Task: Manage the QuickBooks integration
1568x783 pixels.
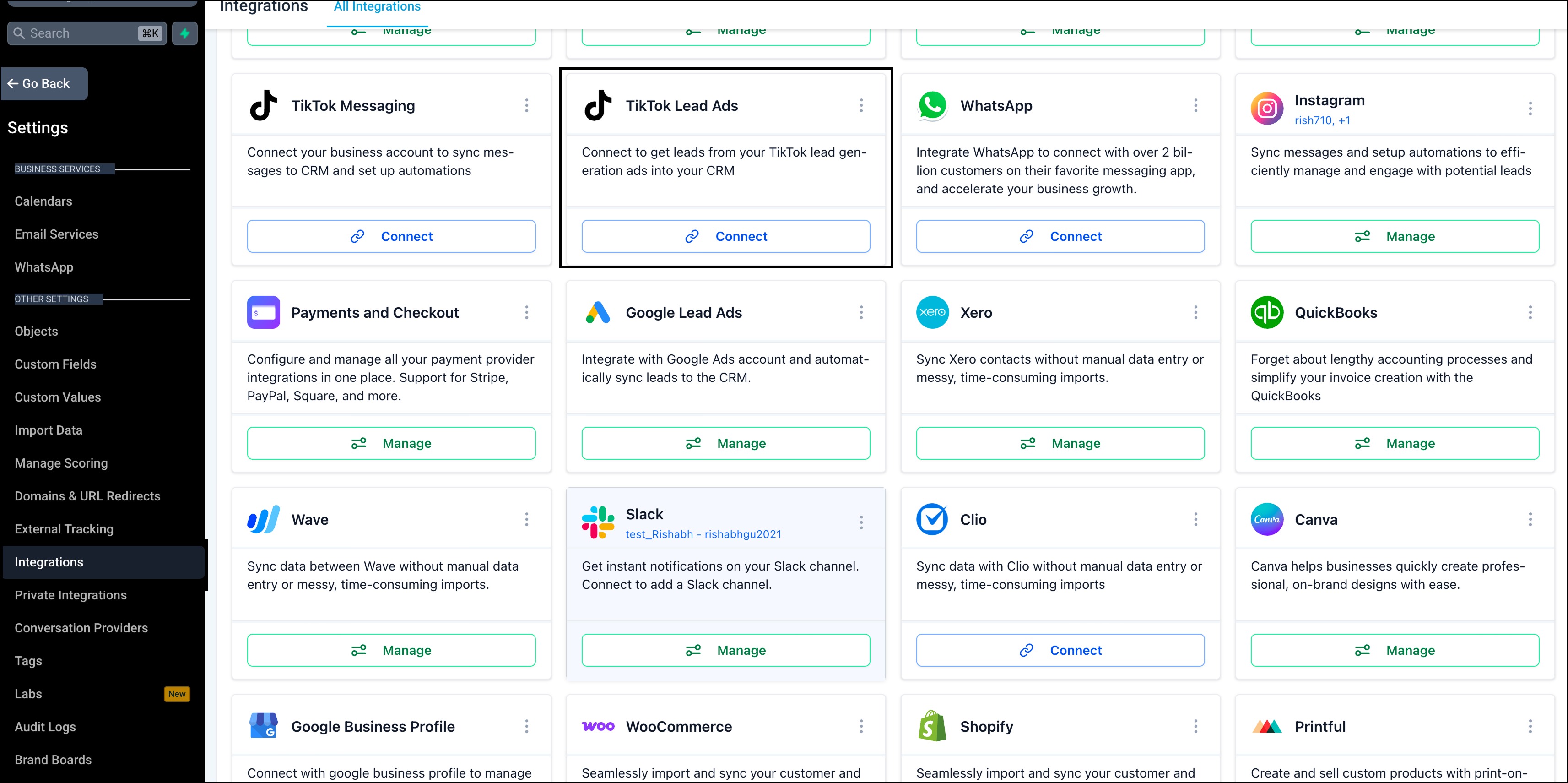Action: pos(1395,443)
